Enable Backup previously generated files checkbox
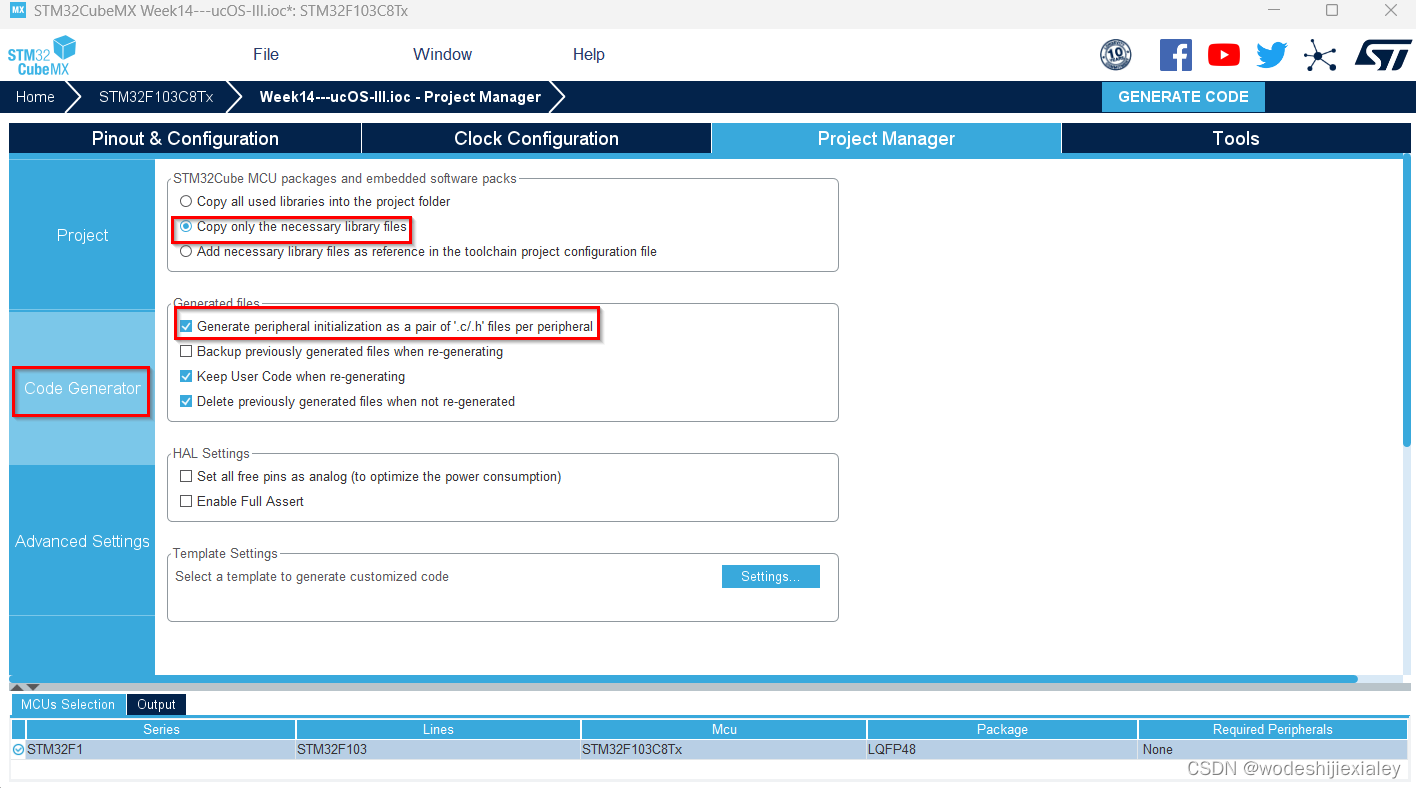This screenshot has width=1416, height=788. click(x=341, y=352)
